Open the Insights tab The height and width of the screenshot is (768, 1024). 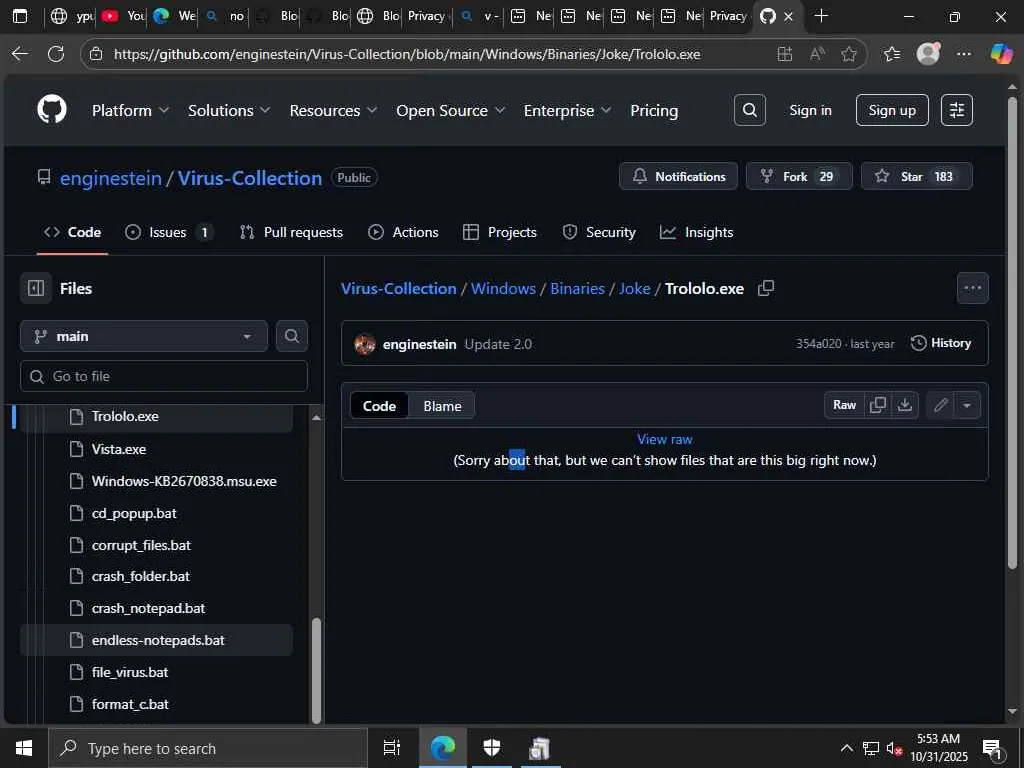pos(696,232)
